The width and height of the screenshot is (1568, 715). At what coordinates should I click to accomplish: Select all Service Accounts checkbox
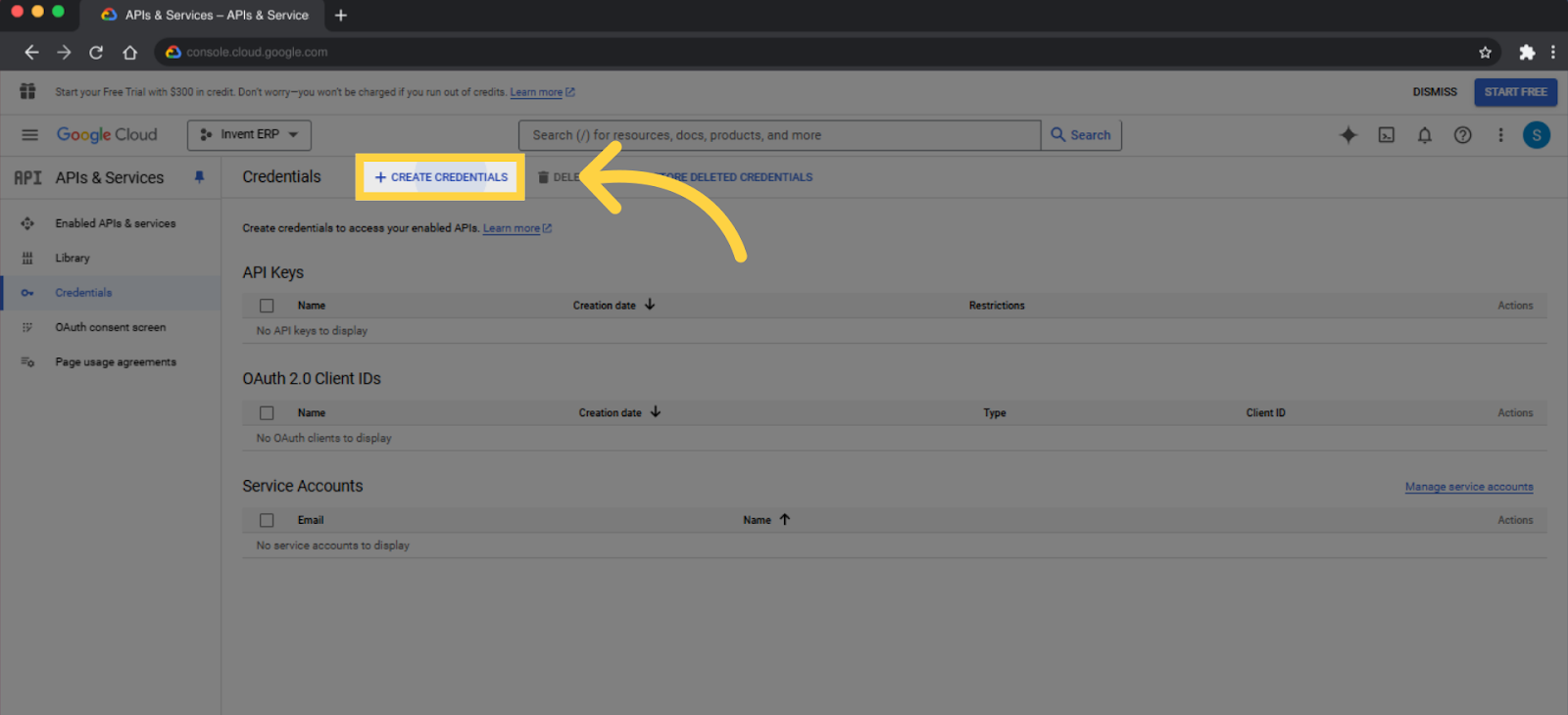click(x=267, y=520)
